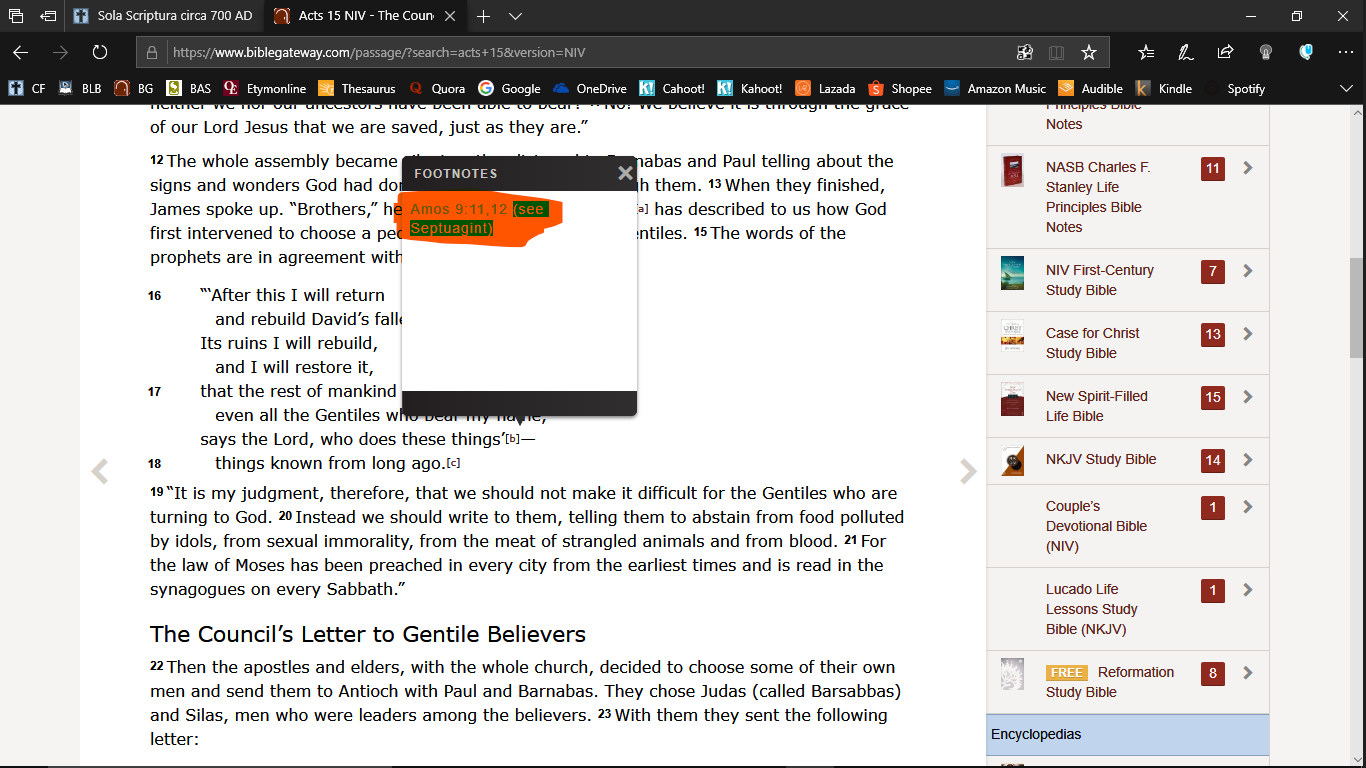This screenshot has width=1366, height=768.
Task: Open the Favorites hub icon
Action: [1146, 53]
